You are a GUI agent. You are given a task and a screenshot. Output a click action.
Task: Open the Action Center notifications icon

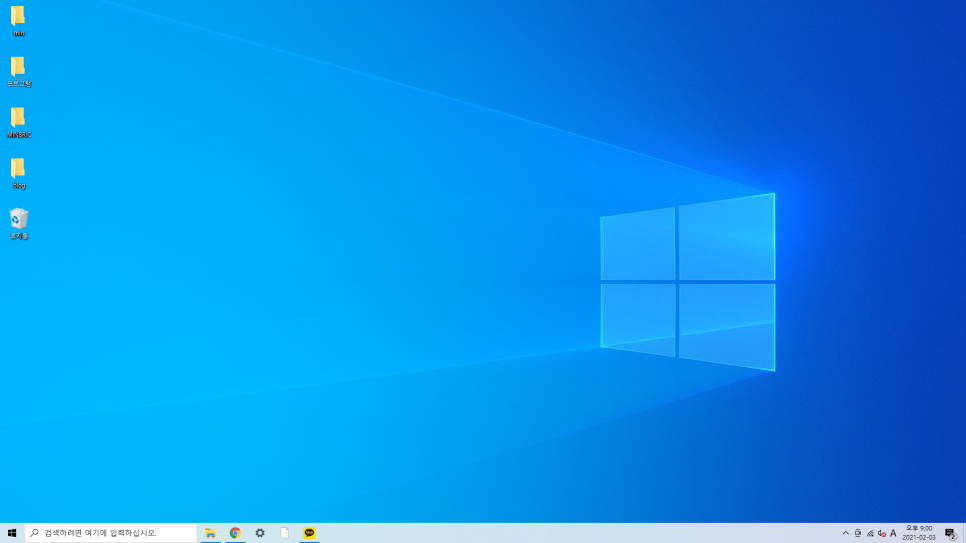[951, 533]
